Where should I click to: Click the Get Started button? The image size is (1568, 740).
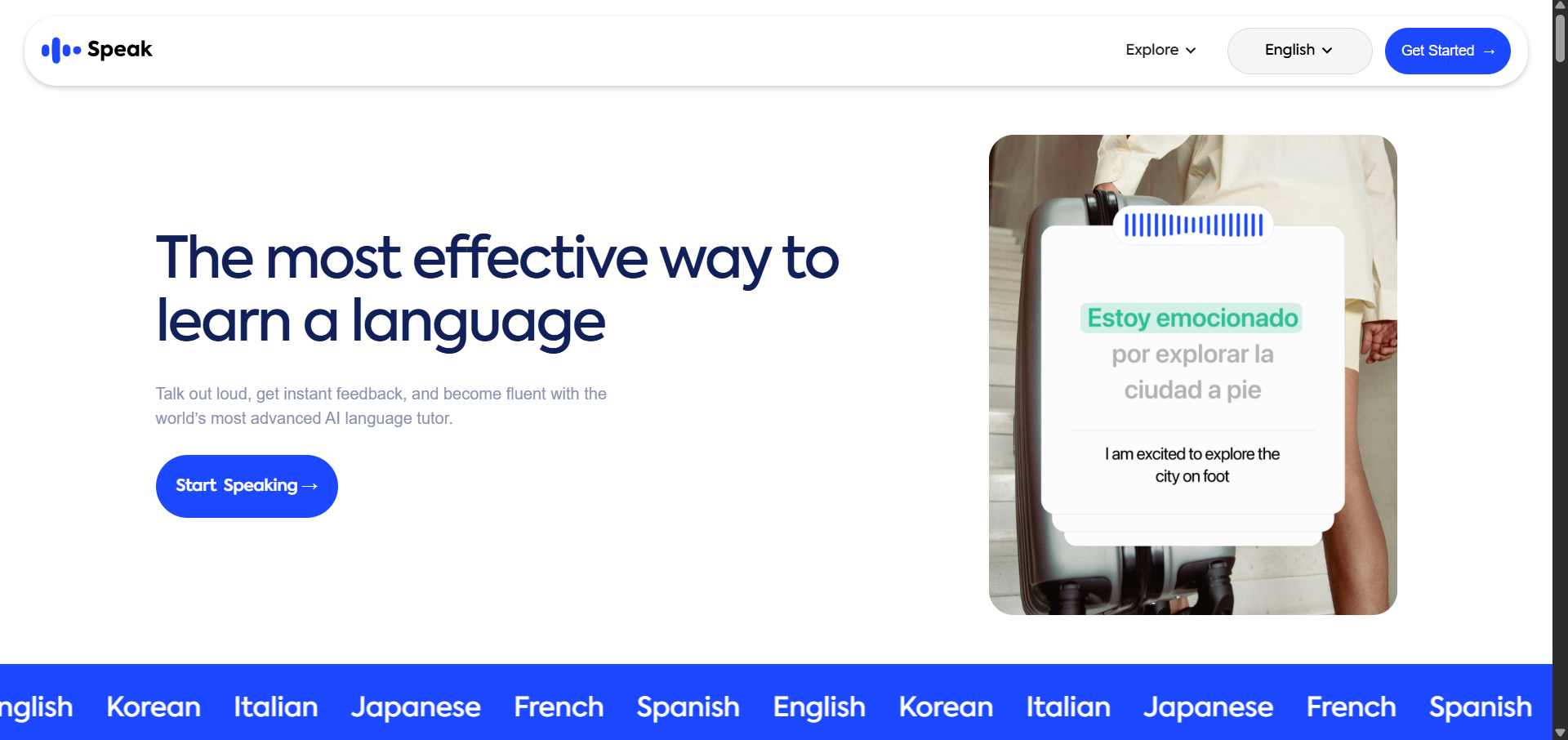pos(1447,51)
